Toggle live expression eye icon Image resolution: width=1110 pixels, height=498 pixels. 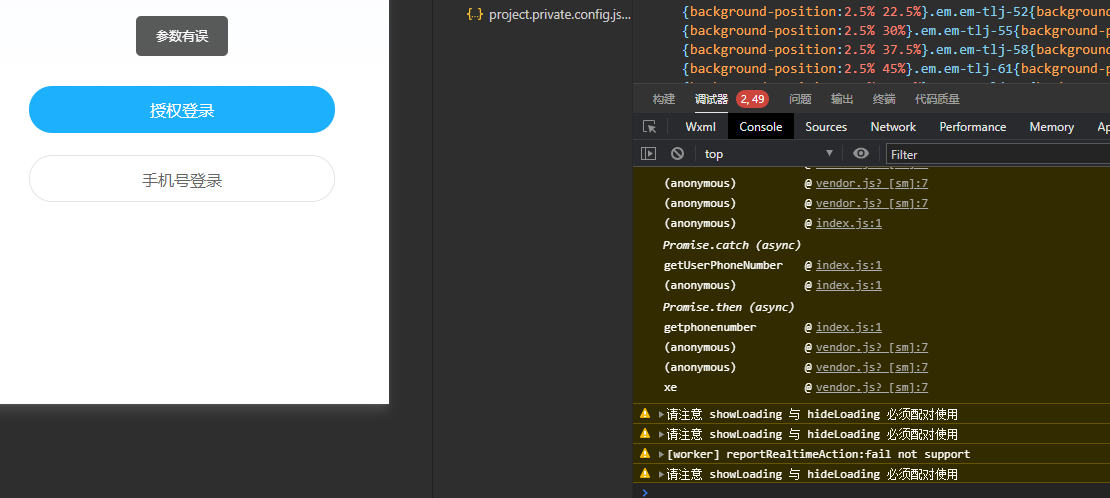[x=861, y=154]
